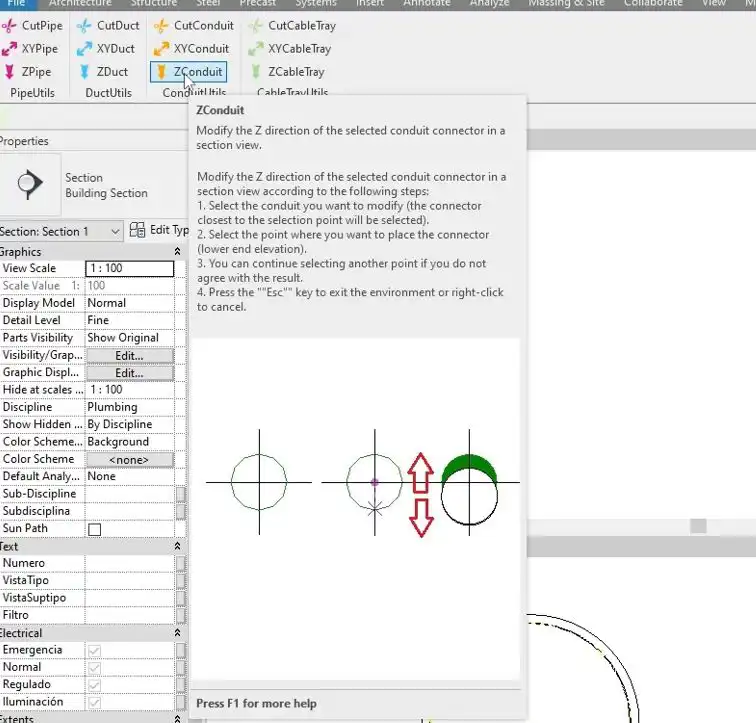This screenshot has width=756, height=723.
Task: Click the DuctUtils panel label
Action: coord(108,93)
